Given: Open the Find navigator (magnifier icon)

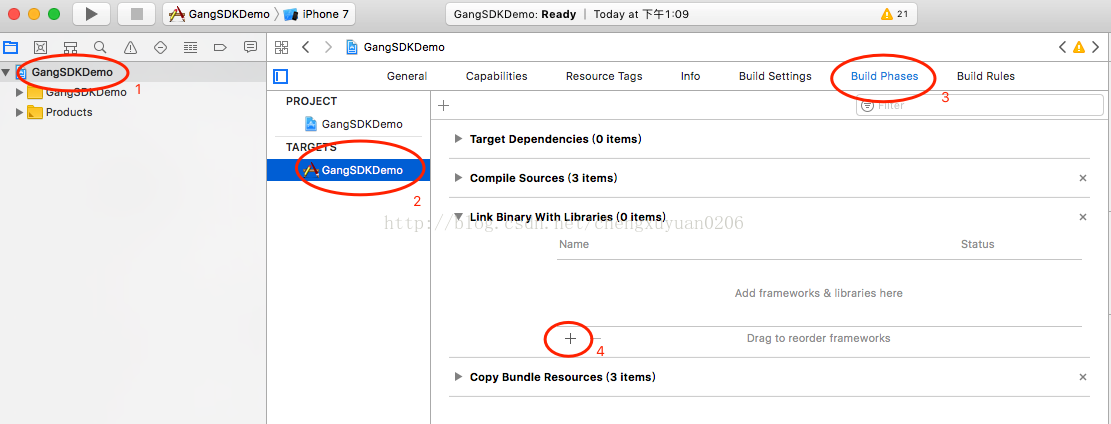Looking at the screenshot, I should pyautogui.click(x=100, y=47).
